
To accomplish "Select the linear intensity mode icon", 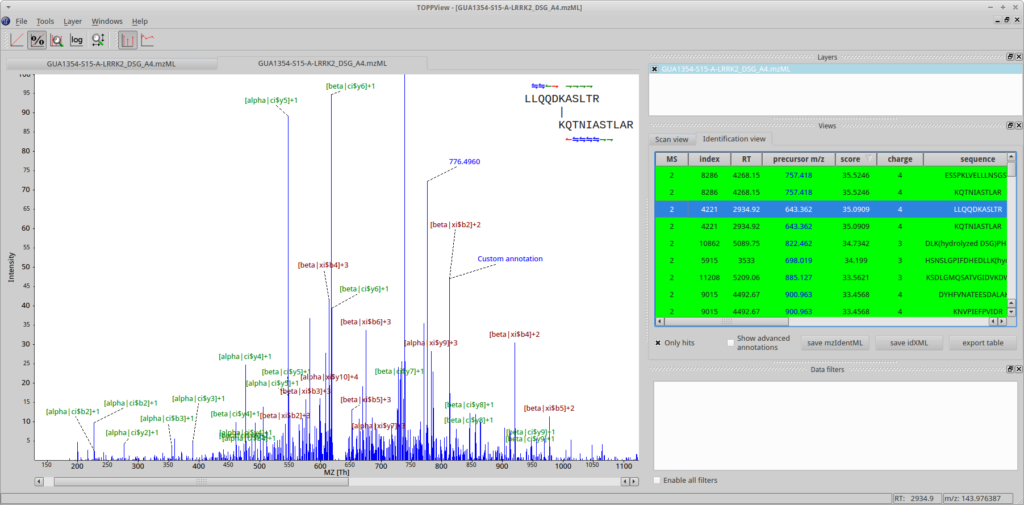I will click(17, 40).
